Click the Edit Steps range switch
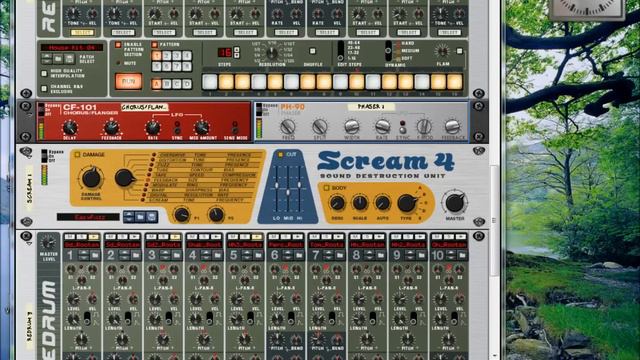This screenshot has height=360, width=640. (x=340, y=51)
